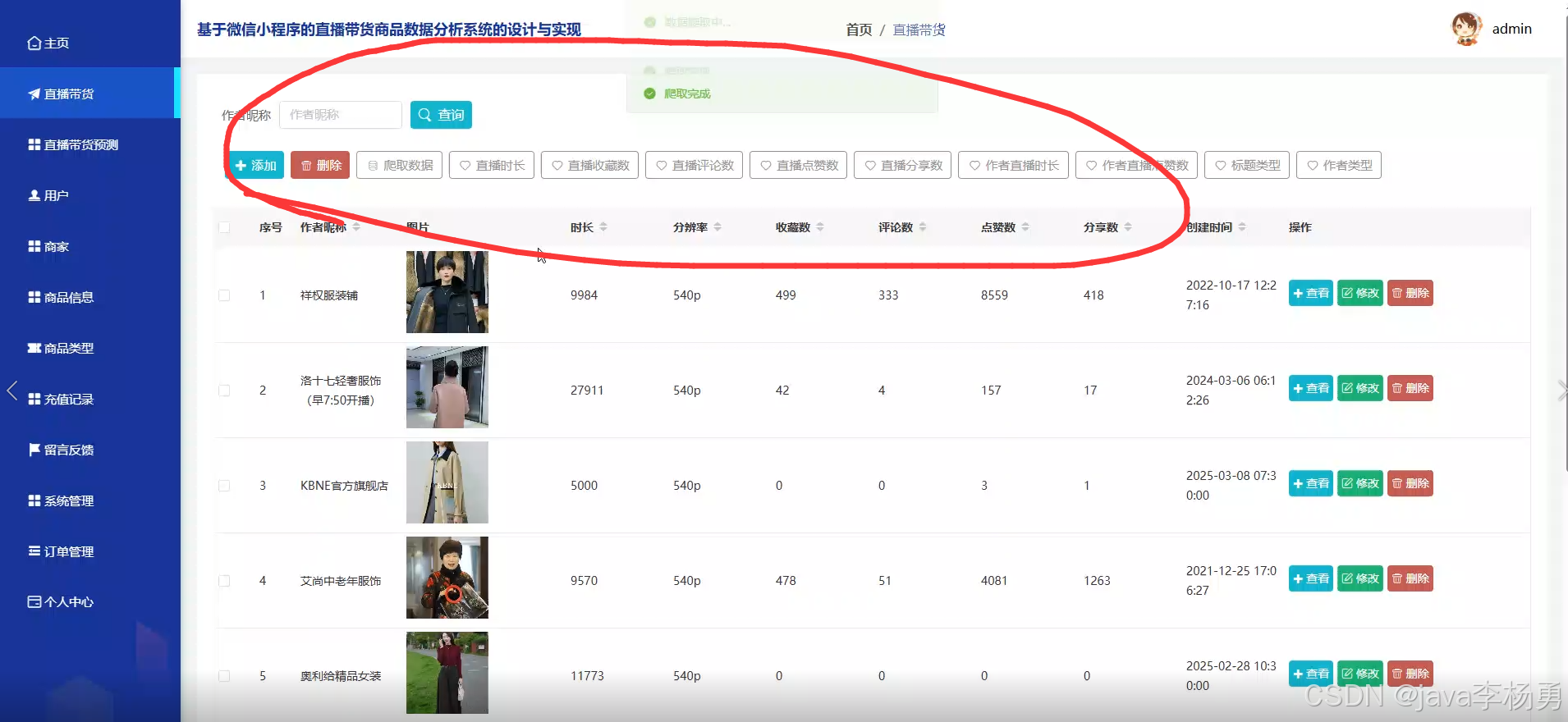The image size is (1568, 722).
Task: Select 直播带货 in the sidebar
Action: coord(89,94)
